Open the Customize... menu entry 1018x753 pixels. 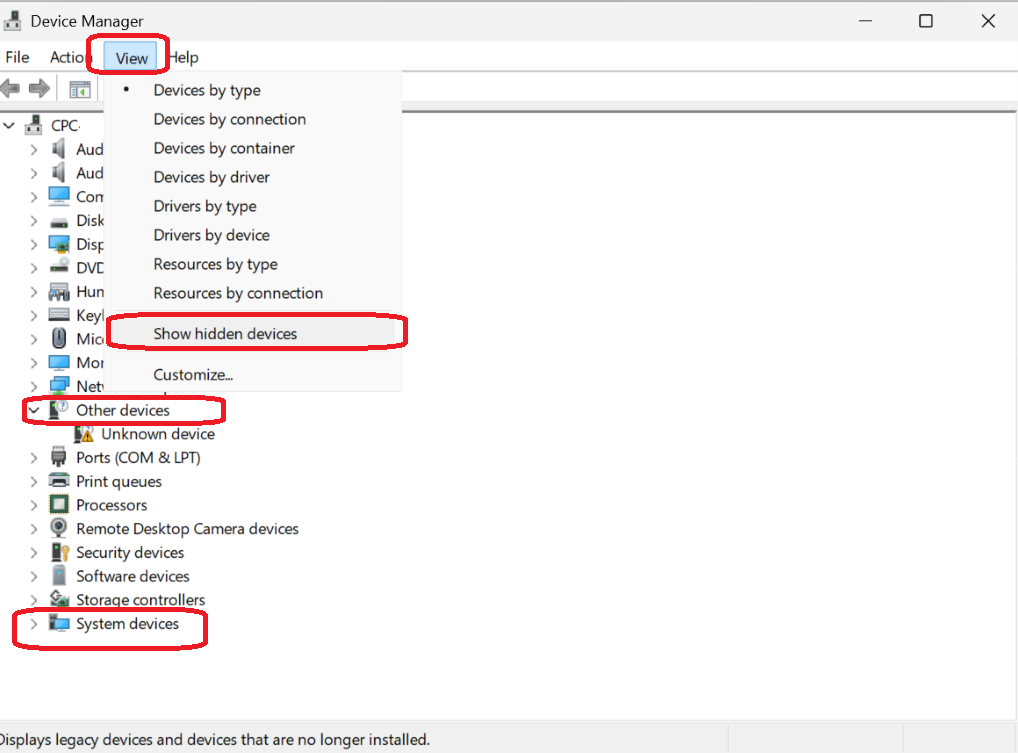click(x=253, y=375)
